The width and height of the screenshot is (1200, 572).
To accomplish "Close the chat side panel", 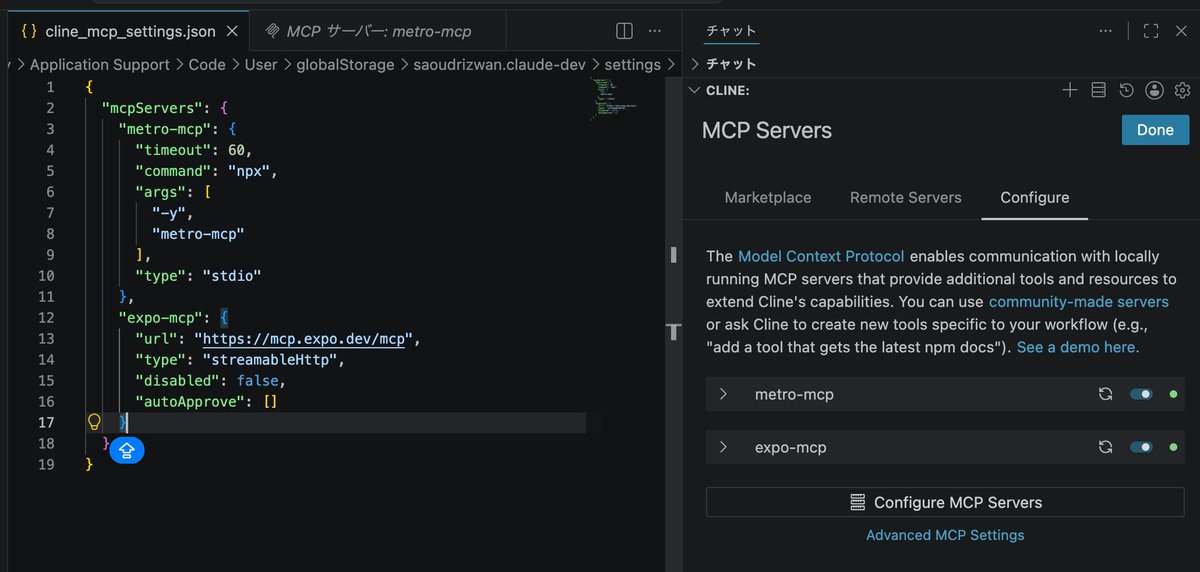I will point(1180,31).
